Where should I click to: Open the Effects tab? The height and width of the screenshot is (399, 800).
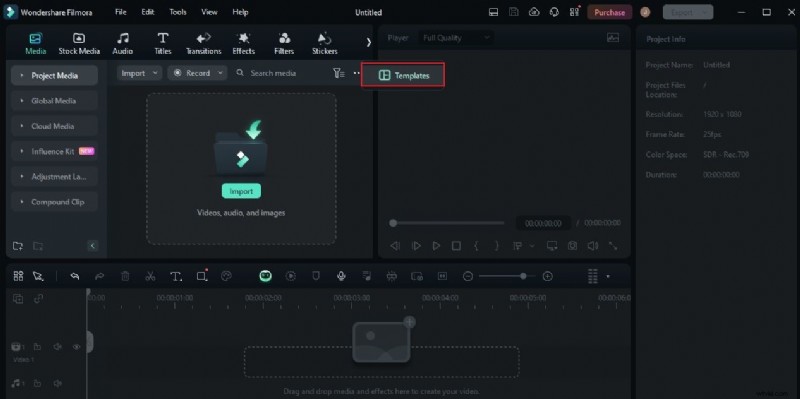pos(243,43)
